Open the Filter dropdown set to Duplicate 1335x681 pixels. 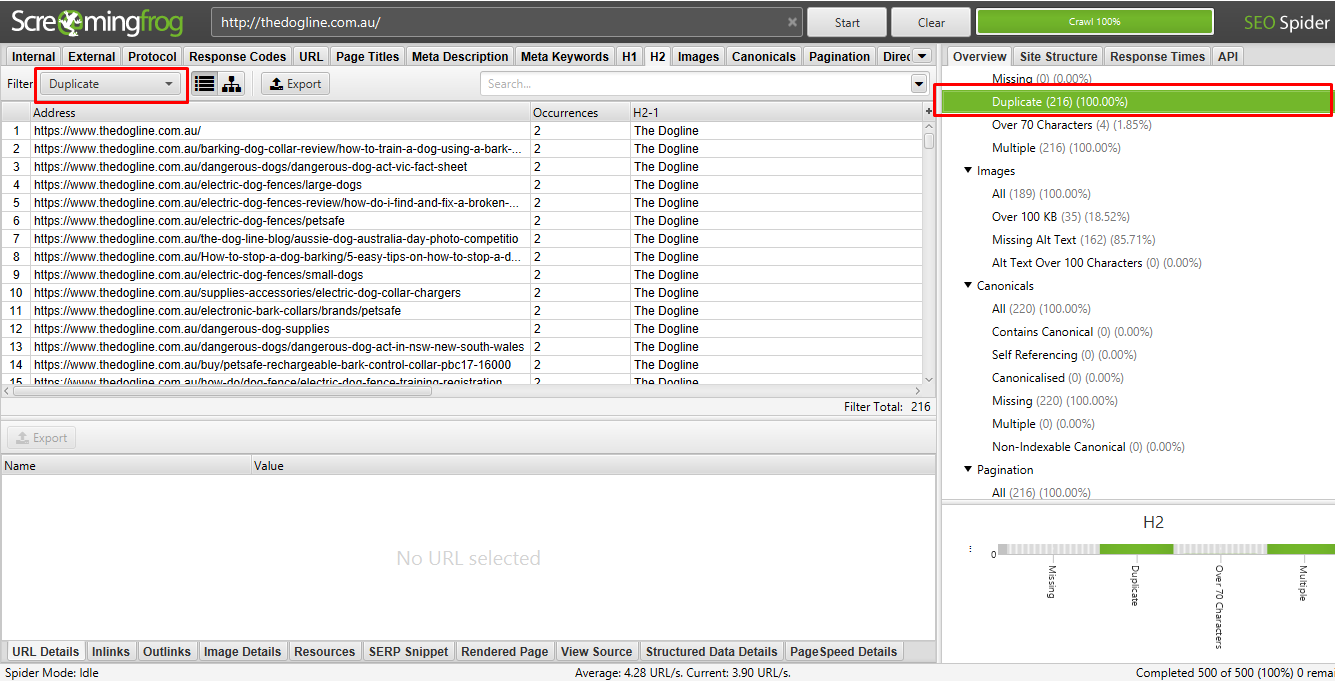pos(111,84)
